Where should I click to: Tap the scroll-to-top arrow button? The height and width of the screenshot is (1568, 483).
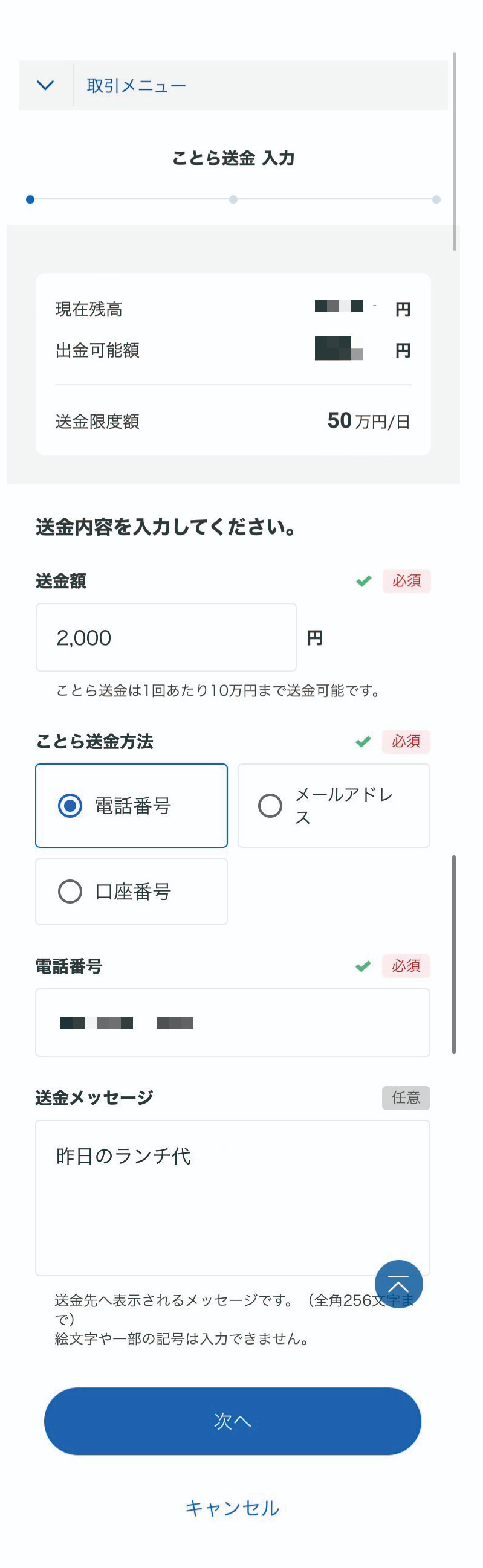pyautogui.click(x=398, y=1284)
